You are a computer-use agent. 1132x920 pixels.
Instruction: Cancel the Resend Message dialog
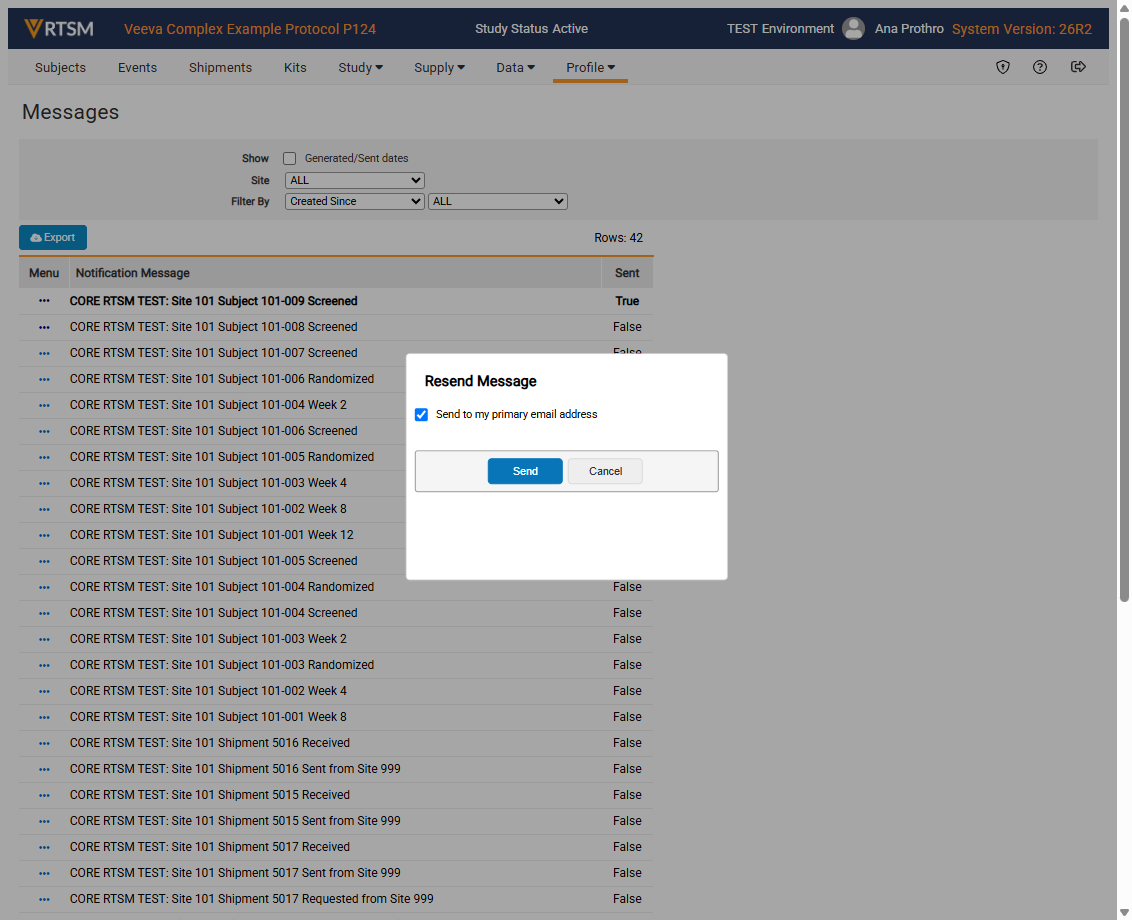pyautogui.click(x=605, y=471)
